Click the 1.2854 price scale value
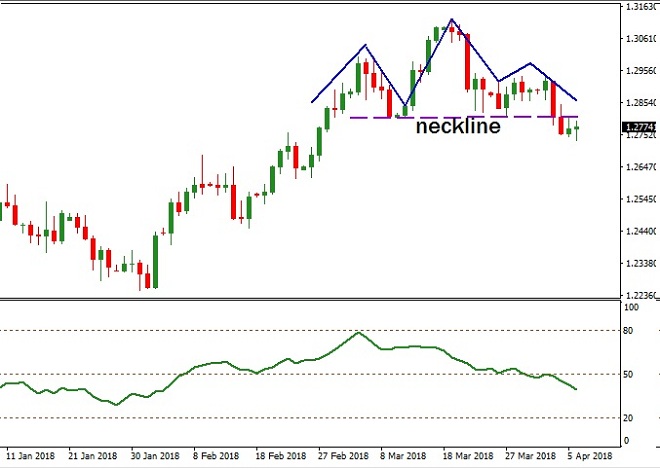 click(x=641, y=103)
